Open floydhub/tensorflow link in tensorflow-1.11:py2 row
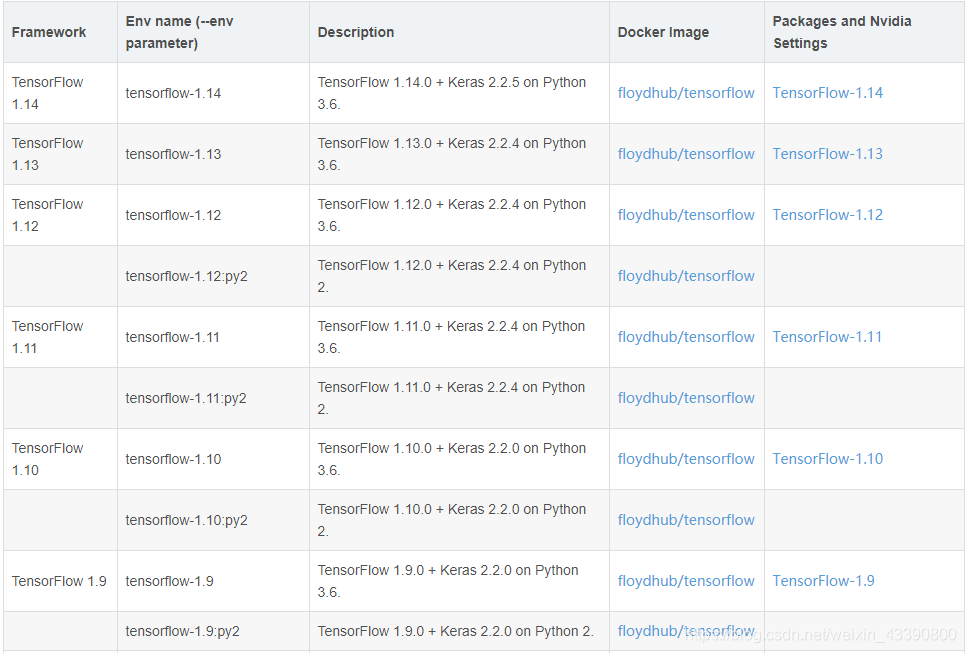This screenshot has width=966, height=653. tap(686, 398)
